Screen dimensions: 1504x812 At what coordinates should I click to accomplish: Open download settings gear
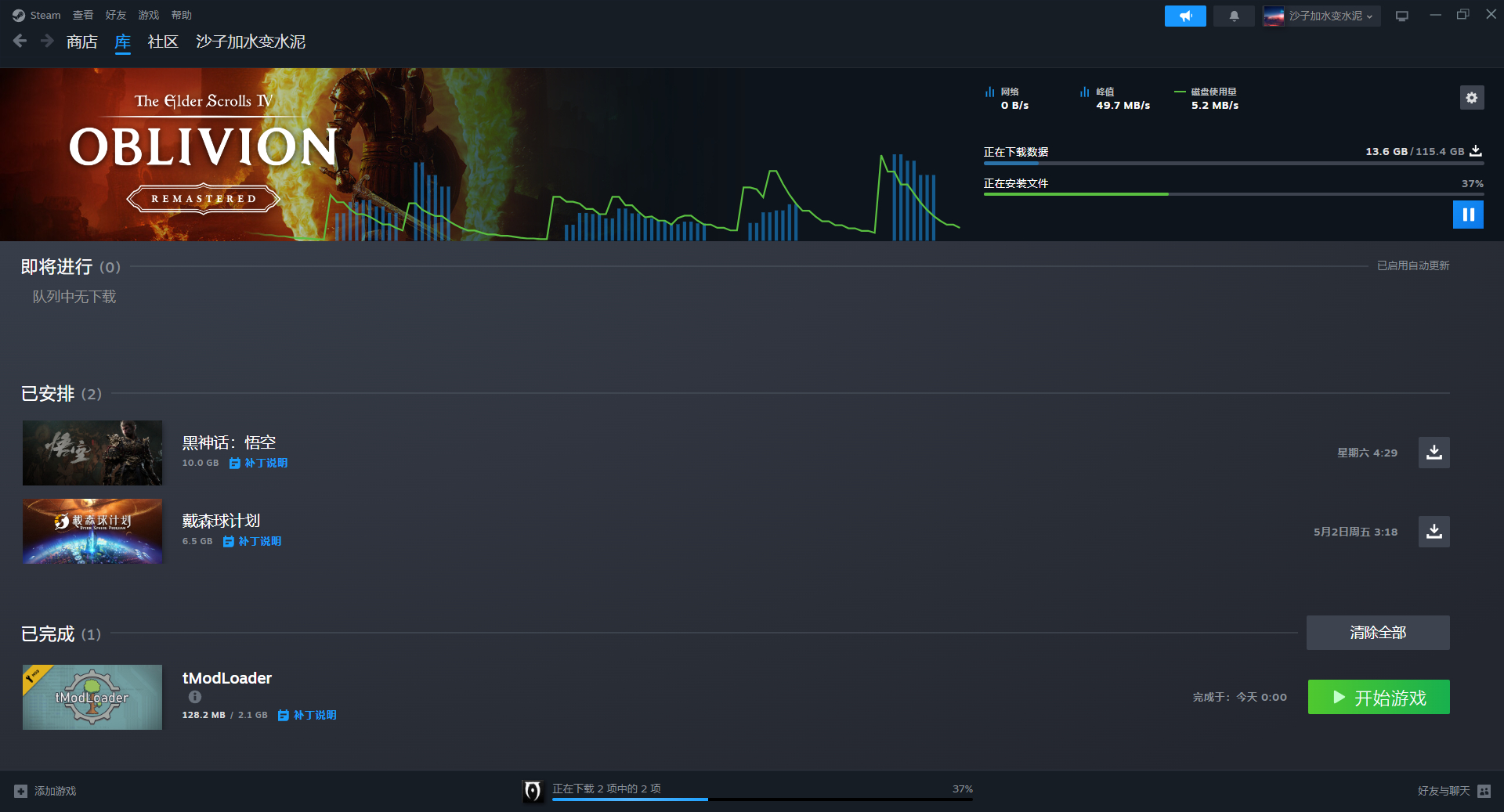click(1472, 98)
